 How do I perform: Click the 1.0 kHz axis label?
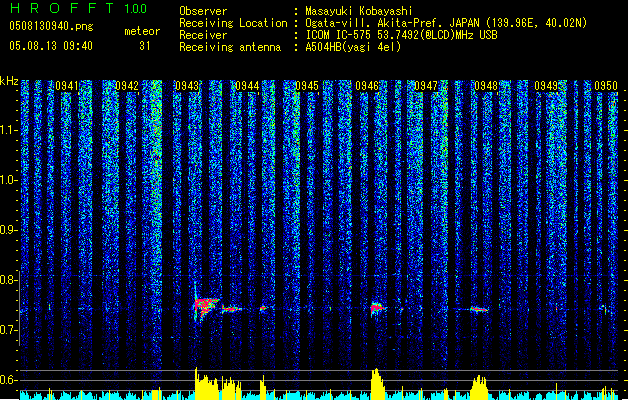coord(8,181)
